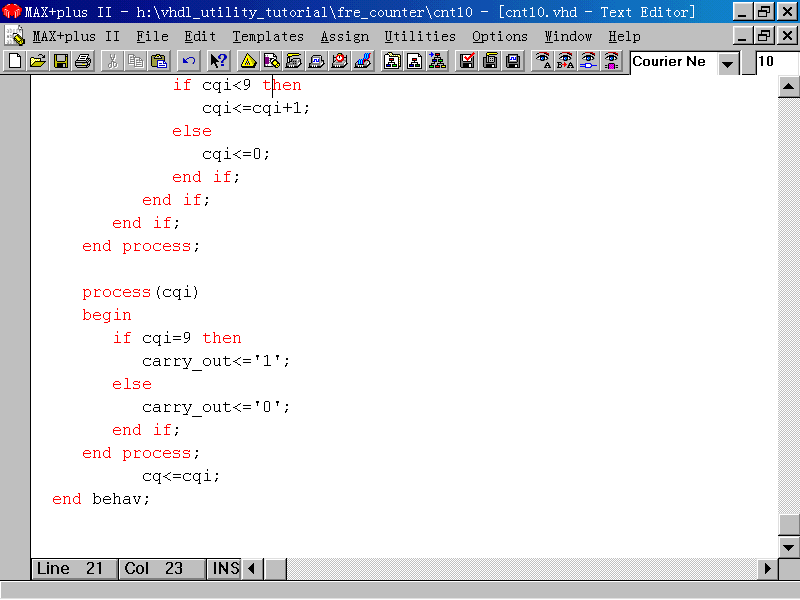Open the MAX+plus II menu
Image resolution: width=800 pixels, height=600 pixels.
coord(76,37)
